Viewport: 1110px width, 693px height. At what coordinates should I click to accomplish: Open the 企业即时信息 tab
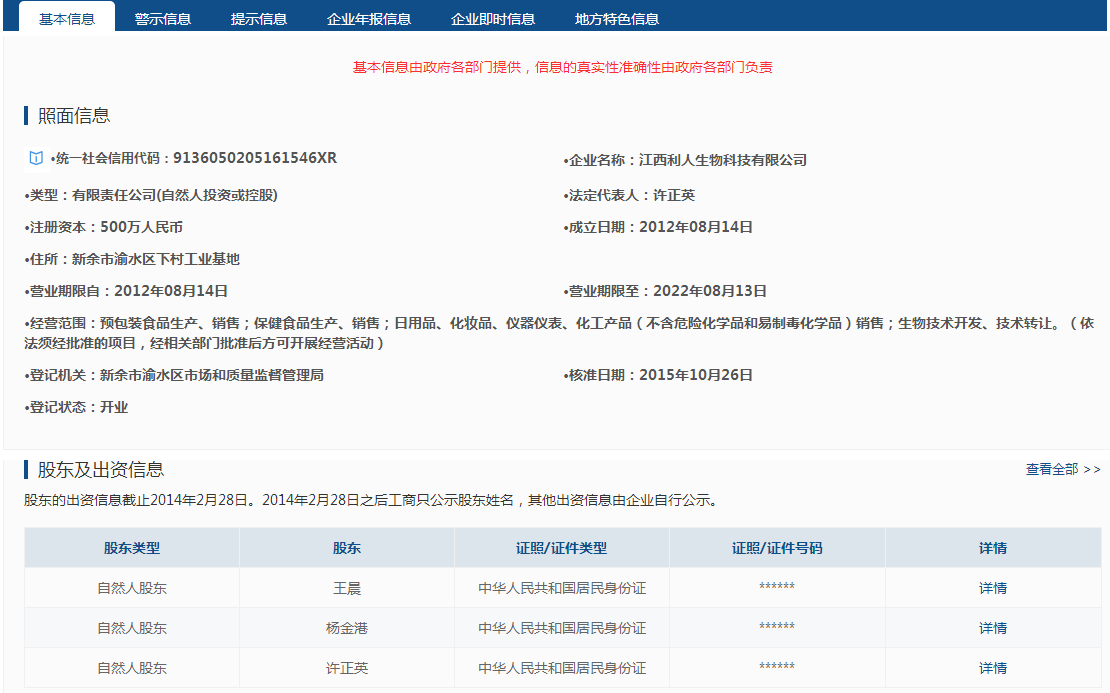[x=493, y=19]
